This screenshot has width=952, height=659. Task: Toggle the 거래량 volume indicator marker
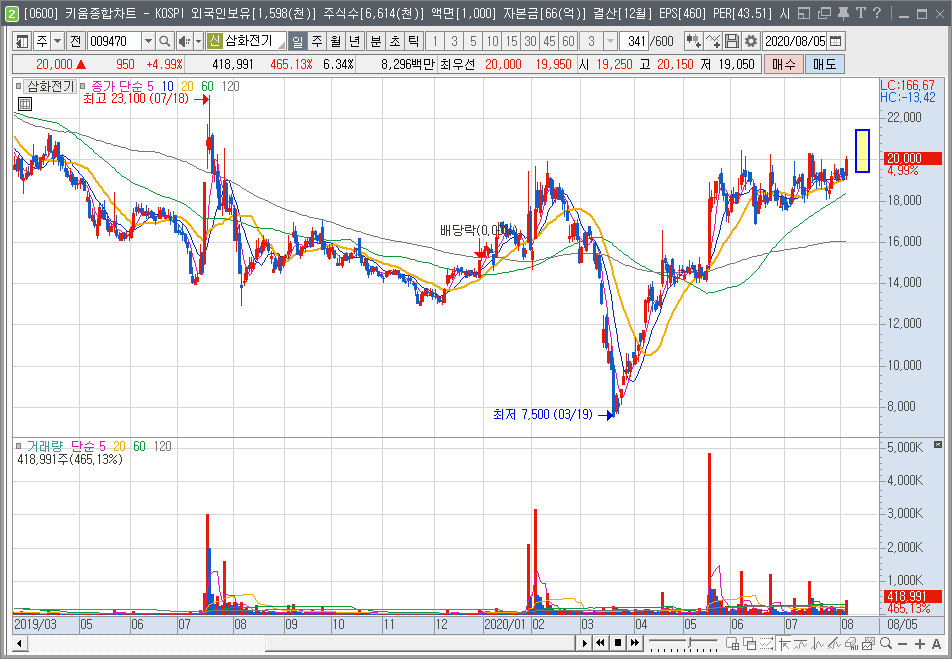point(19,446)
